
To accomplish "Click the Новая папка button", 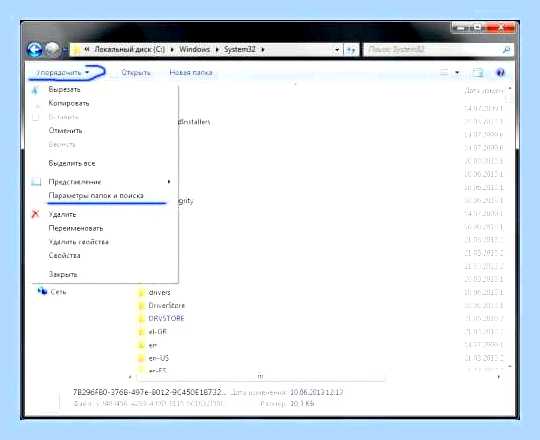I will click(191, 73).
